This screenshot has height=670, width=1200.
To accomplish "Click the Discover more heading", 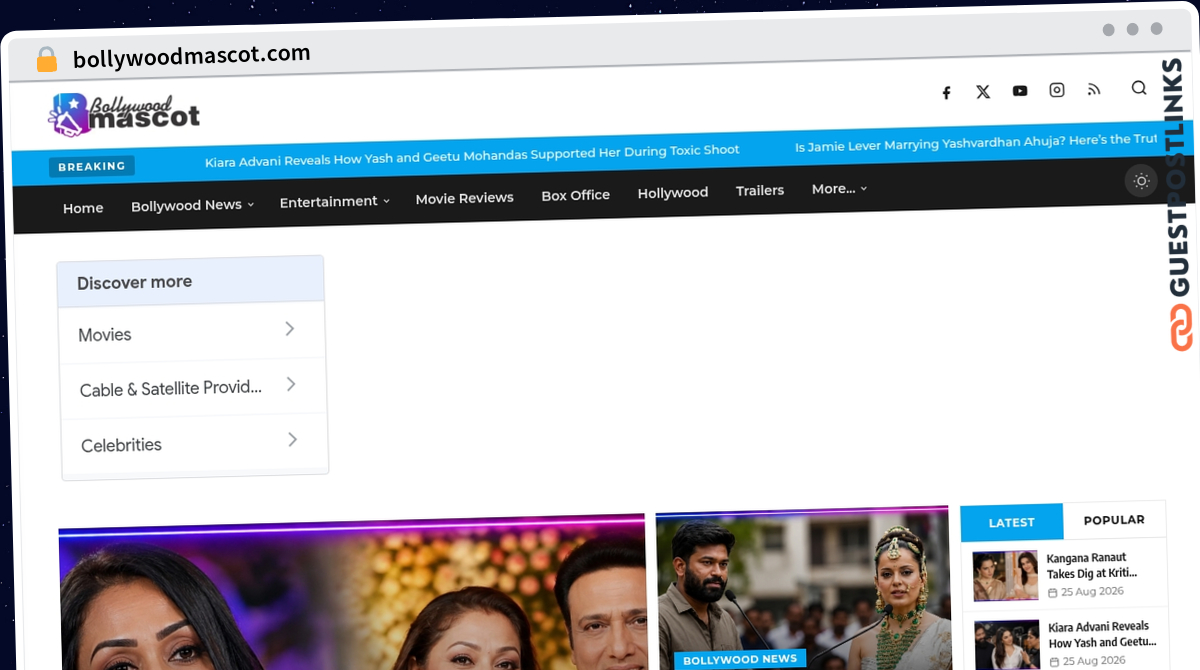I will click(134, 283).
